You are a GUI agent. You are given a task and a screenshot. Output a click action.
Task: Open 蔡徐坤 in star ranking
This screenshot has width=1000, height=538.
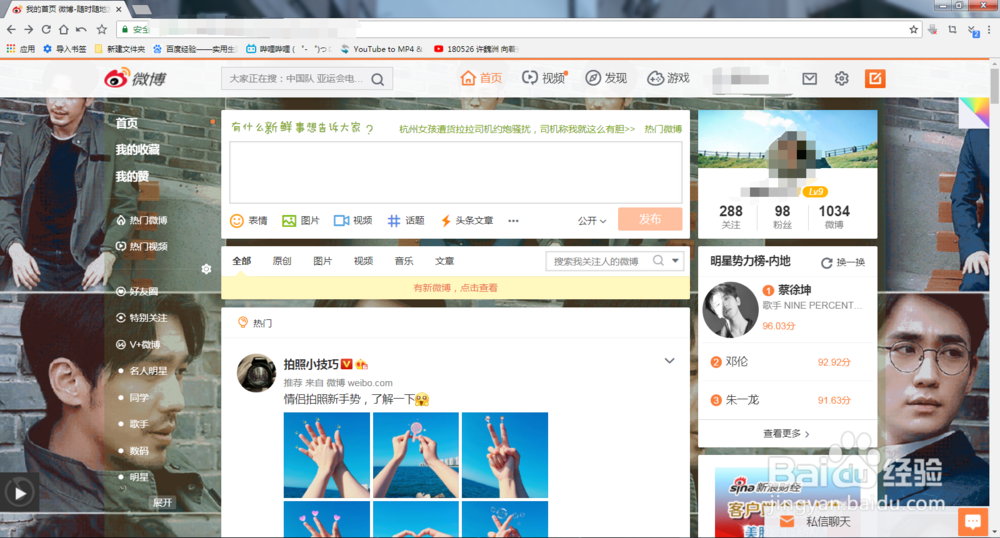[795, 289]
